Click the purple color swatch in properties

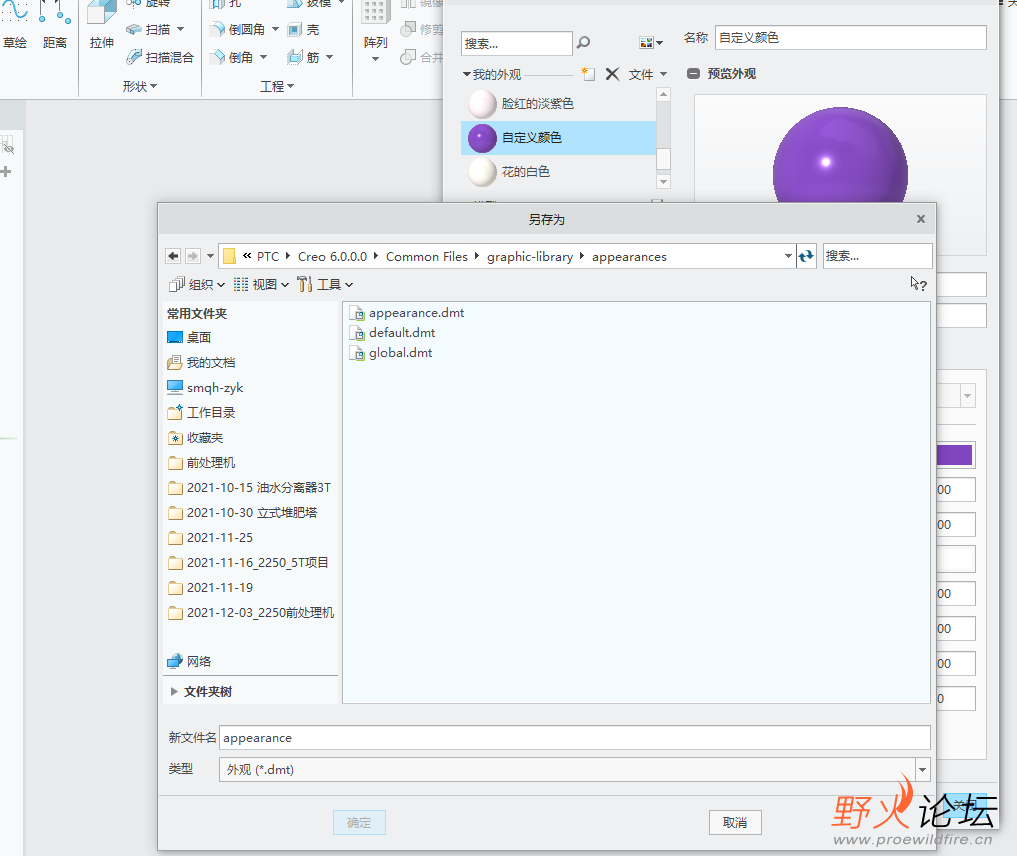click(x=954, y=455)
